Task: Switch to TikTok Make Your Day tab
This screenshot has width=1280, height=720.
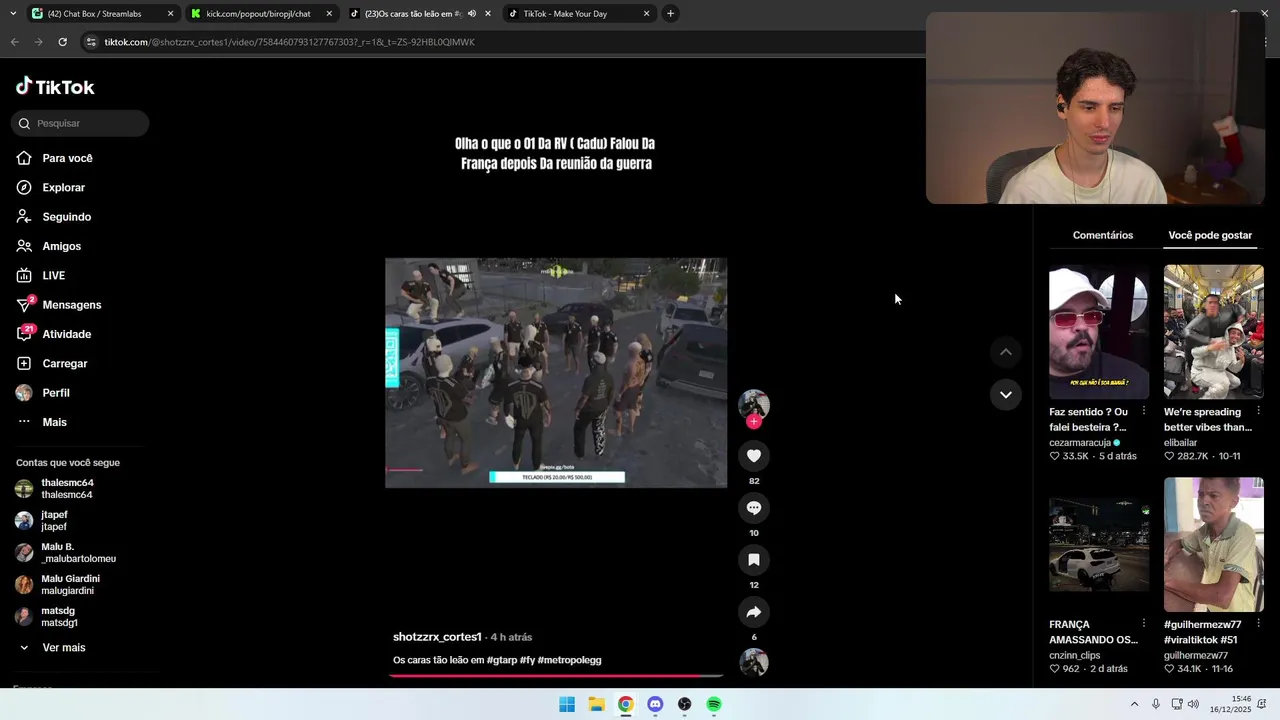Action: [x=578, y=14]
